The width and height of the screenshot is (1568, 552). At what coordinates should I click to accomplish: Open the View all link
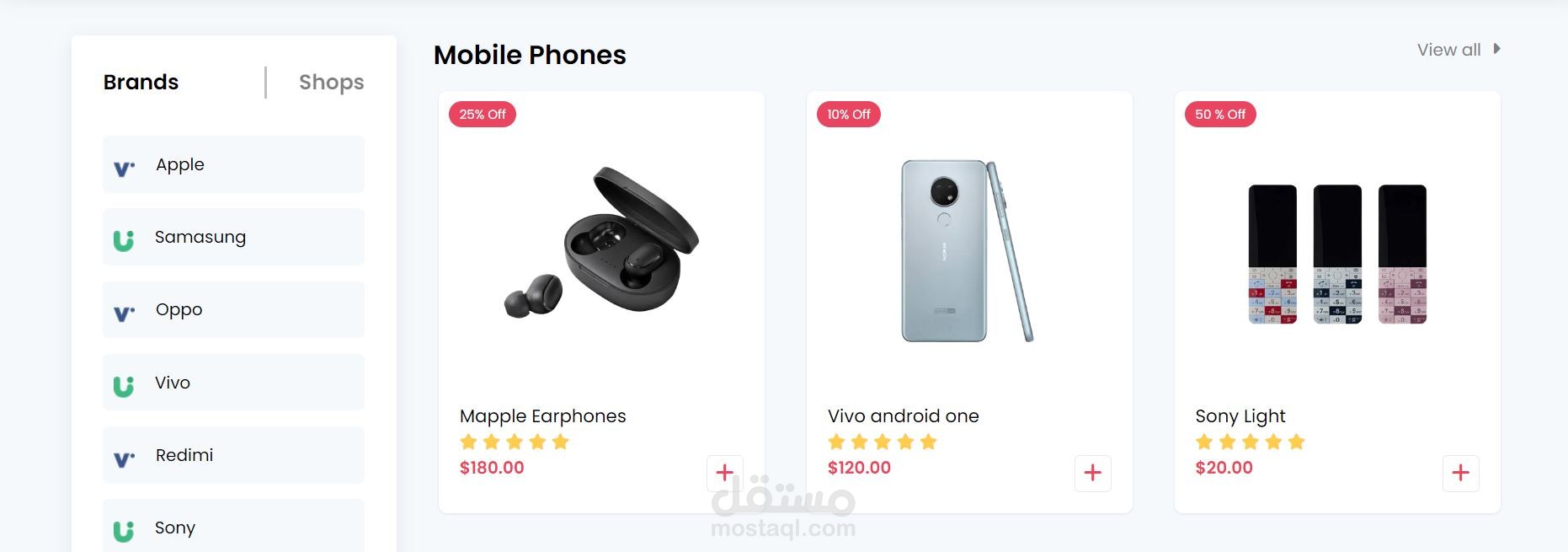point(1448,50)
